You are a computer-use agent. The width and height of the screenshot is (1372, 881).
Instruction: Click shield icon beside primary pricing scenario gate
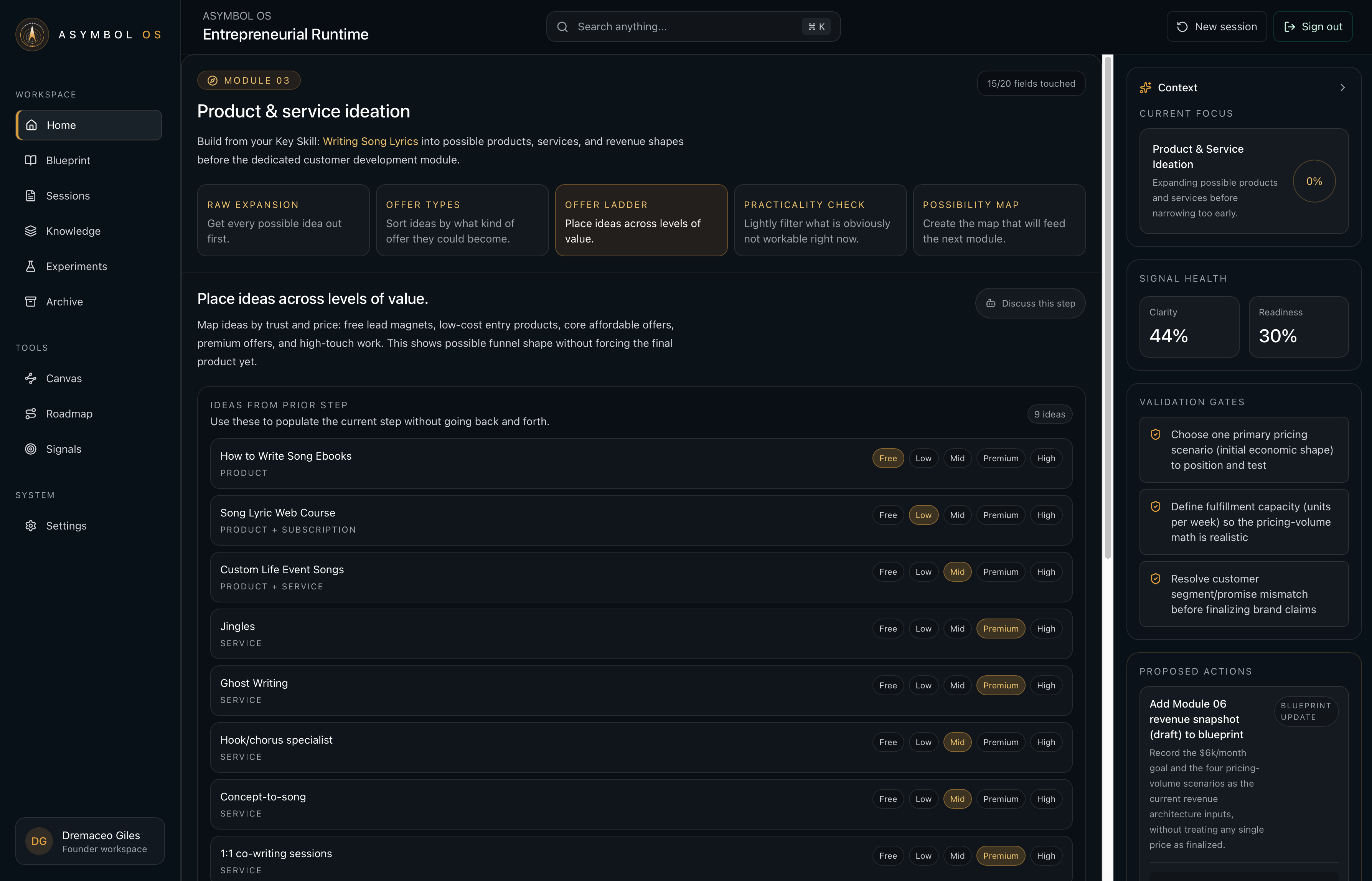pyautogui.click(x=1156, y=435)
